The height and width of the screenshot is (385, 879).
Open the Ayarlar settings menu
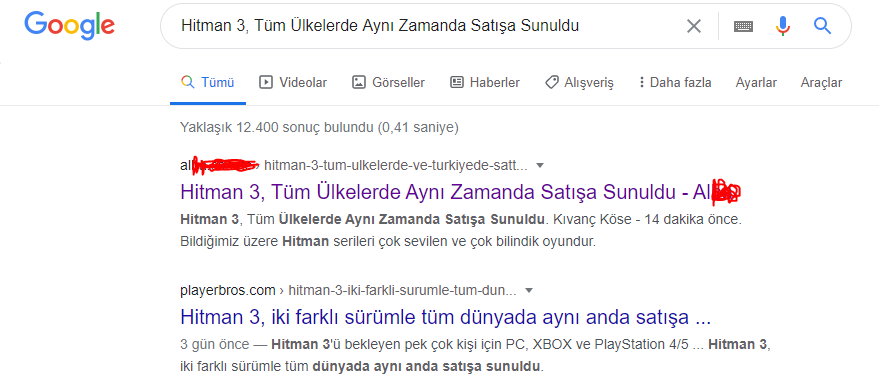(x=756, y=83)
